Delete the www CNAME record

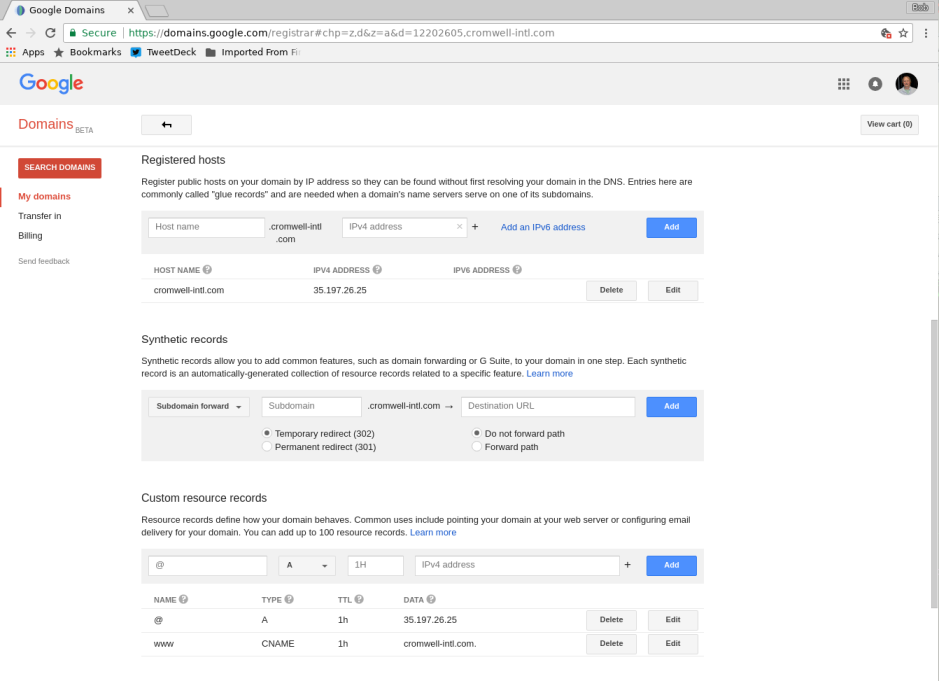click(x=611, y=644)
